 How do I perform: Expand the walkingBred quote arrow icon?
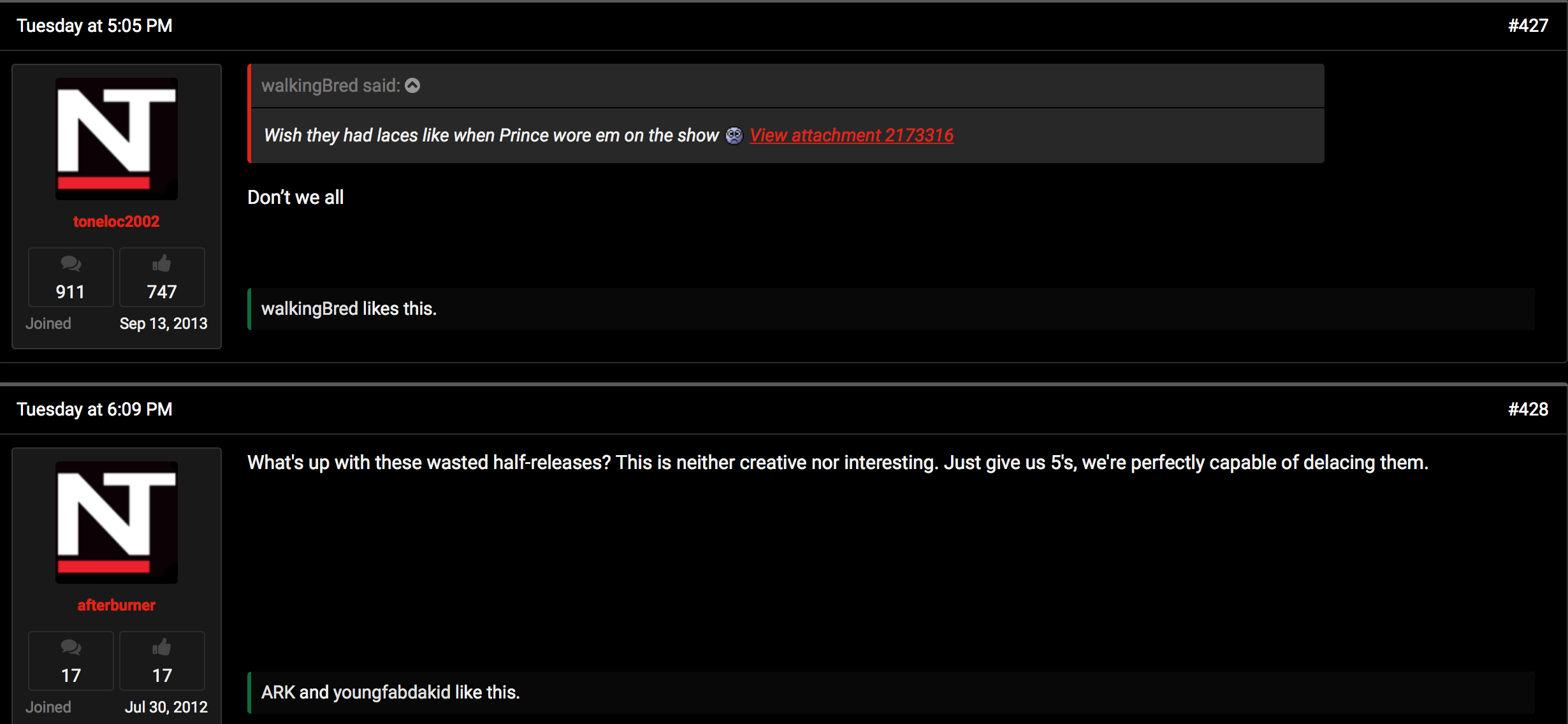point(413,85)
